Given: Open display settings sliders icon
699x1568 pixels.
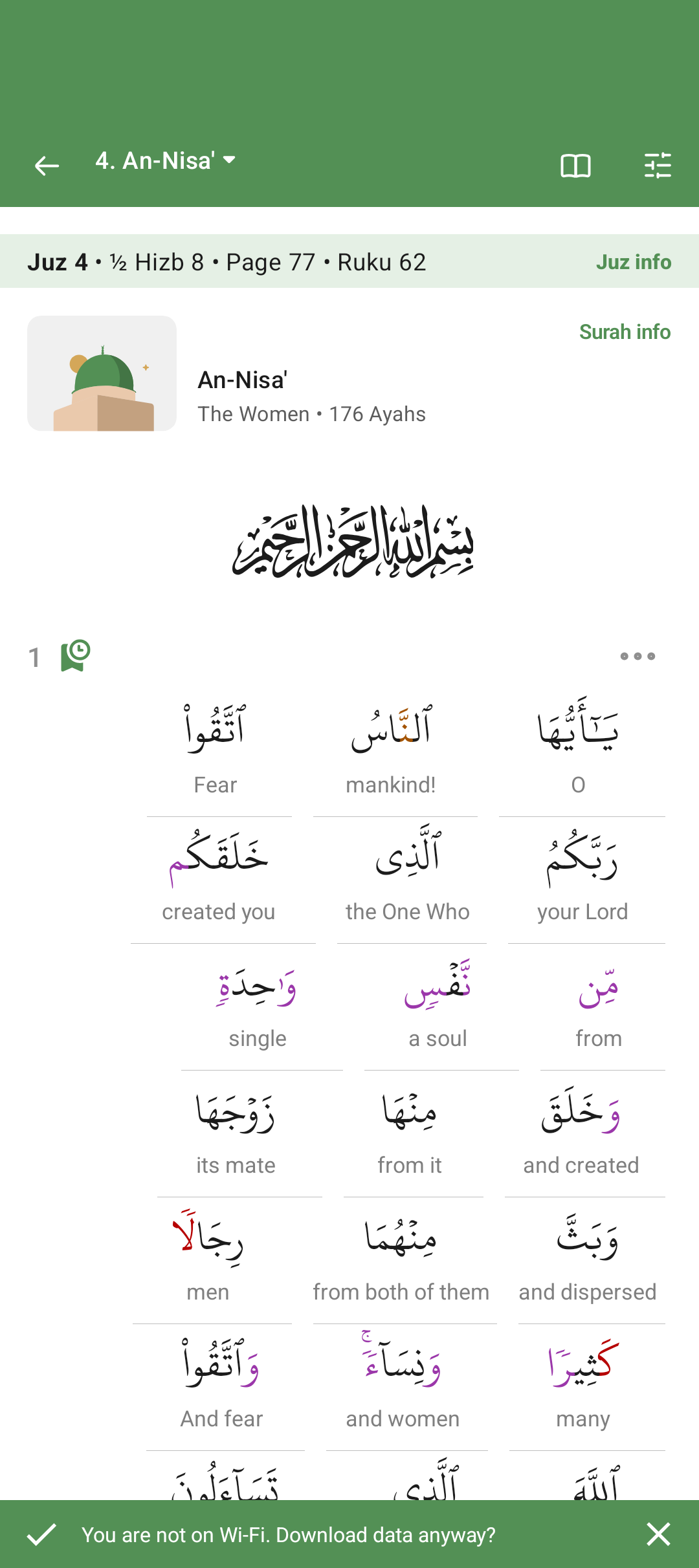Looking at the screenshot, I should 658,166.
